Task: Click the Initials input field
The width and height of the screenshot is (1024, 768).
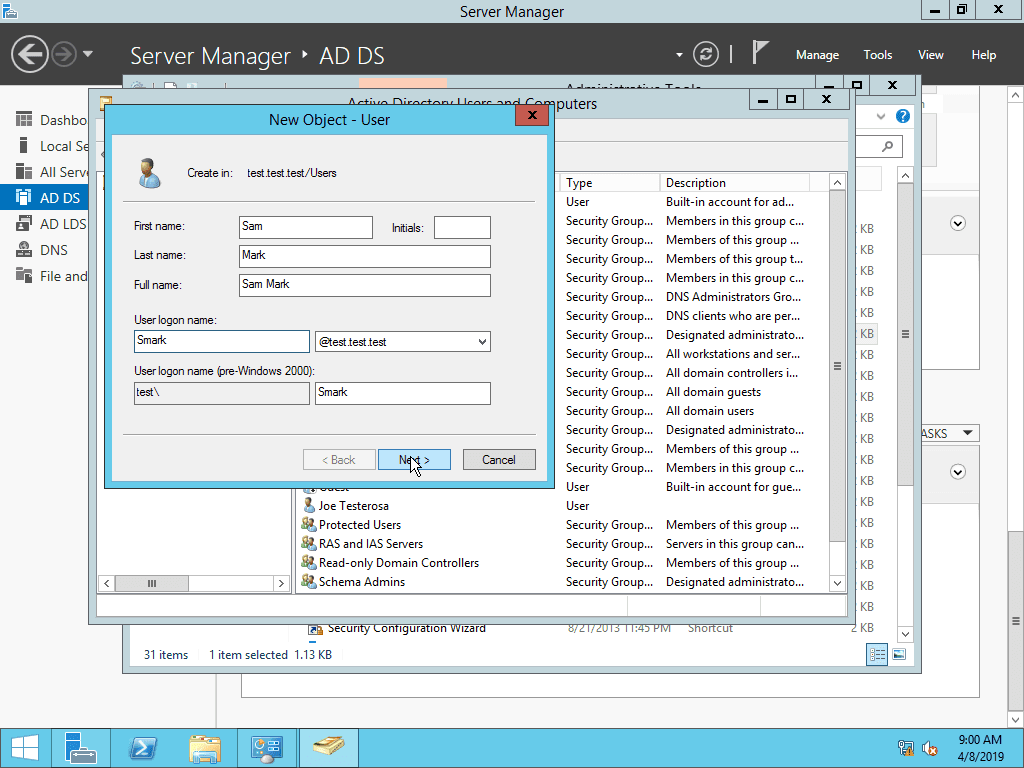Action: point(462,227)
